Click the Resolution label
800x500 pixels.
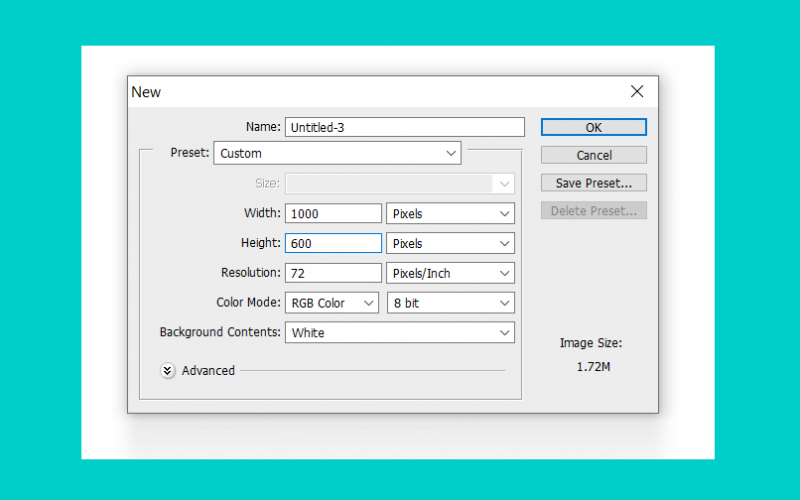(x=251, y=273)
